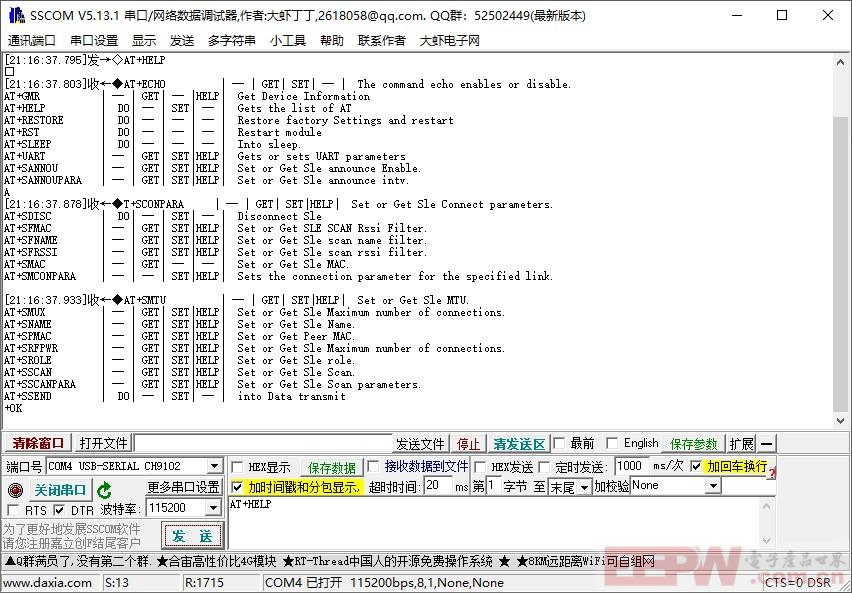Screen dimensions: 852x593
Task: Enable the 接收数据到文件 checkbox
Action: click(x=373, y=466)
